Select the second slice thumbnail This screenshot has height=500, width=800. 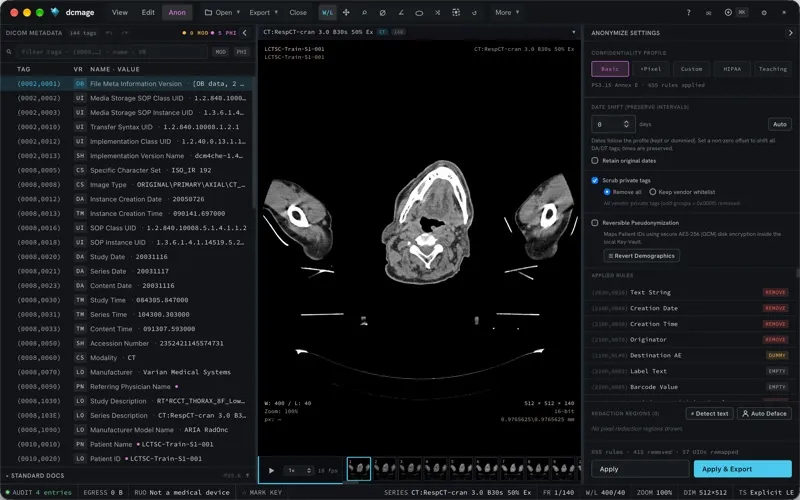pos(384,469)
